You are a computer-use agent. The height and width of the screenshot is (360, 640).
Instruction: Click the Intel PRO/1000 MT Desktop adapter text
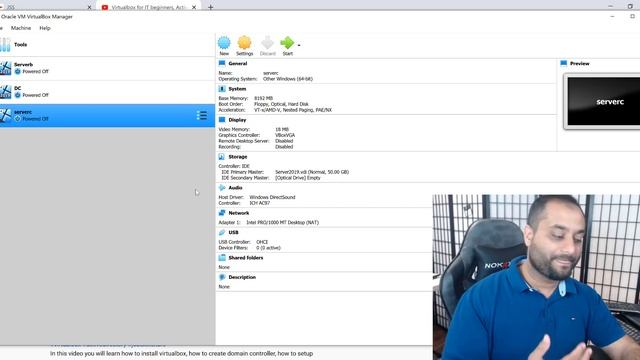pos(282,222)
